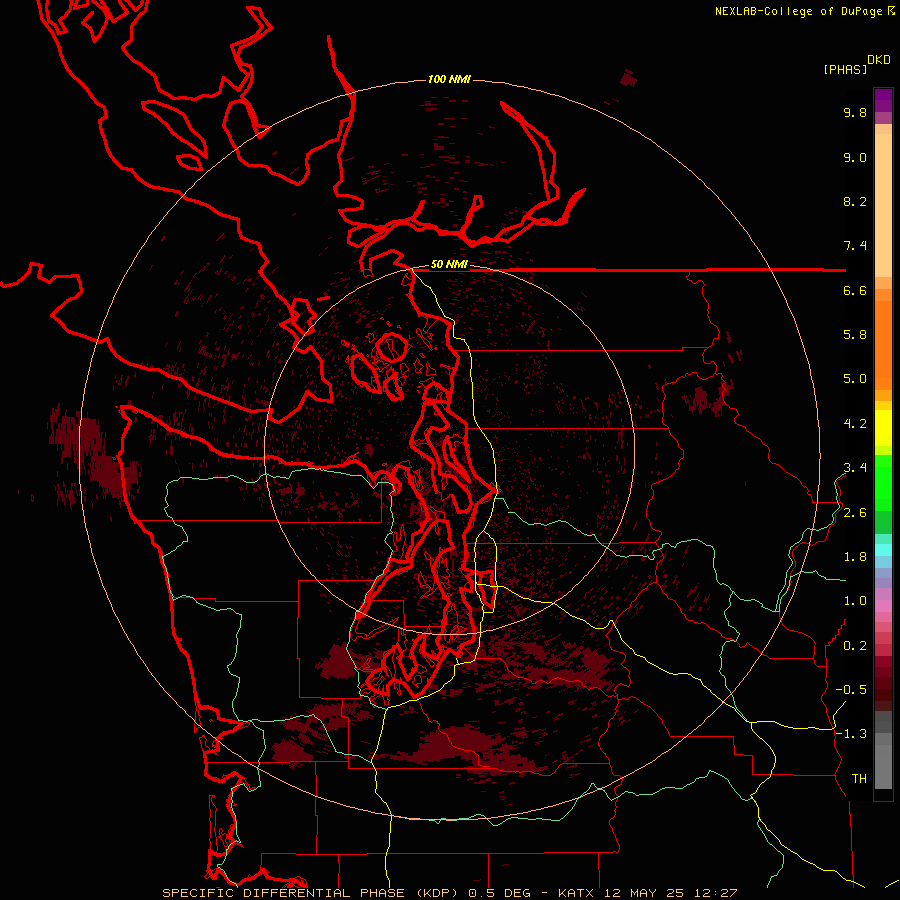The width and height of the screenshot is (900, 900).
Task: Pick the cyan swatch of the color scale
Action: pyautogui.click(x=883, y=550)
